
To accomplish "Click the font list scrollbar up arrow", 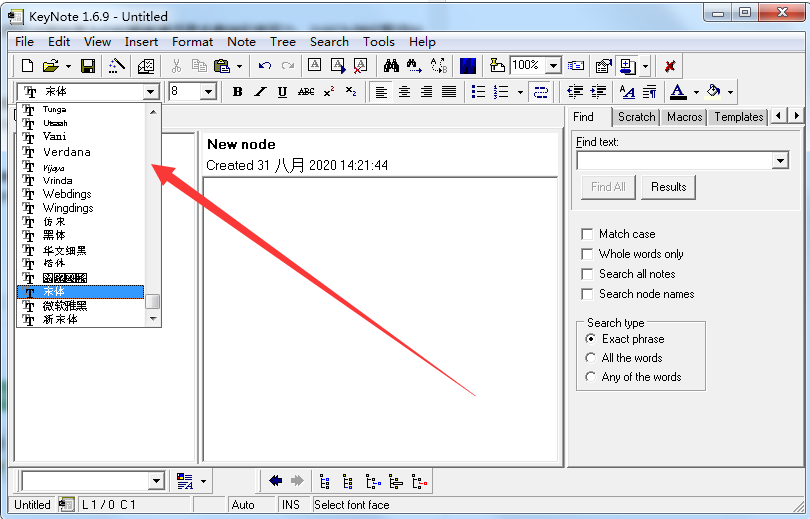I will click(x=153, y=112).
